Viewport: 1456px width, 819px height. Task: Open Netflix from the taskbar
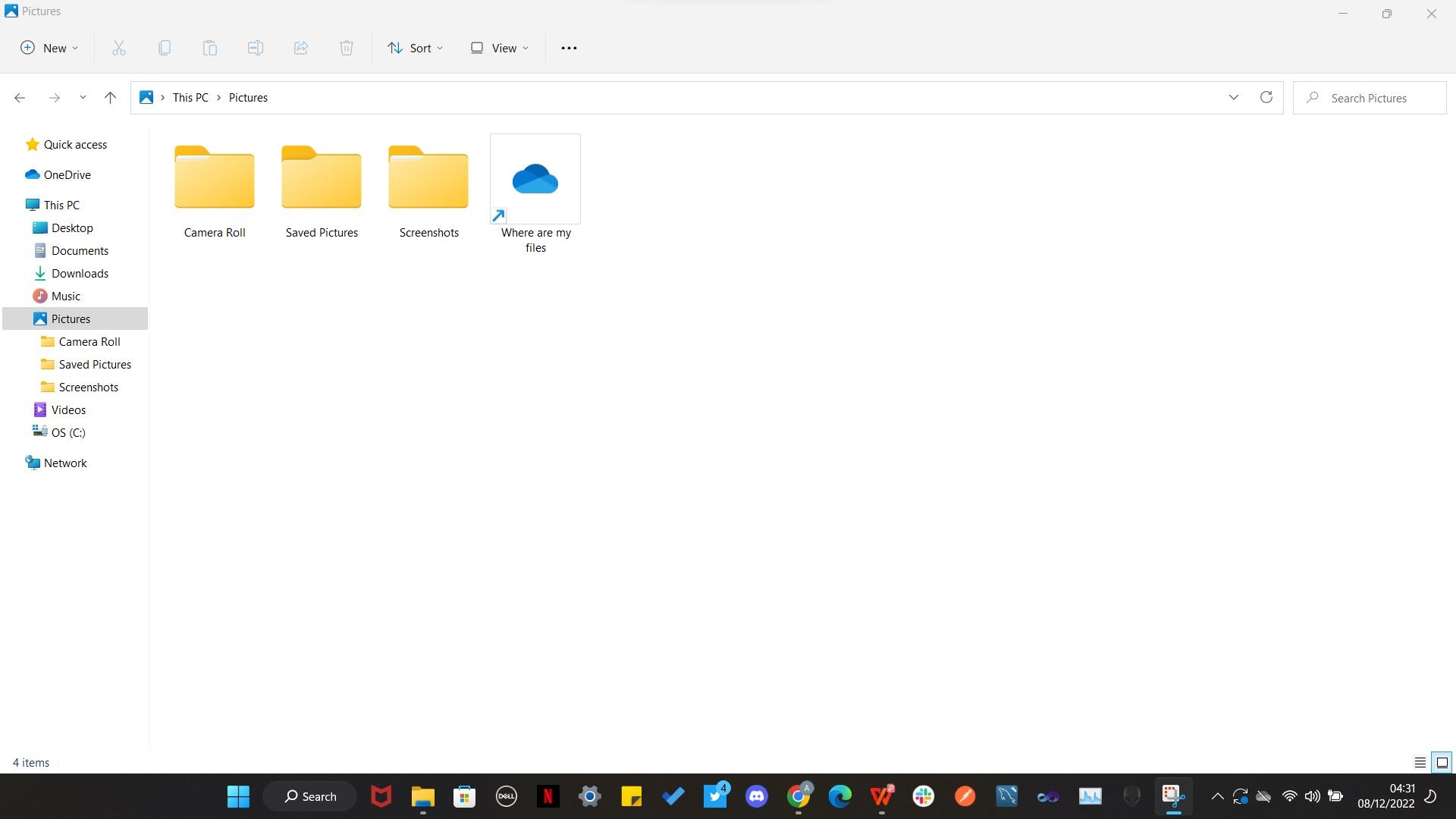pos(548,796)
